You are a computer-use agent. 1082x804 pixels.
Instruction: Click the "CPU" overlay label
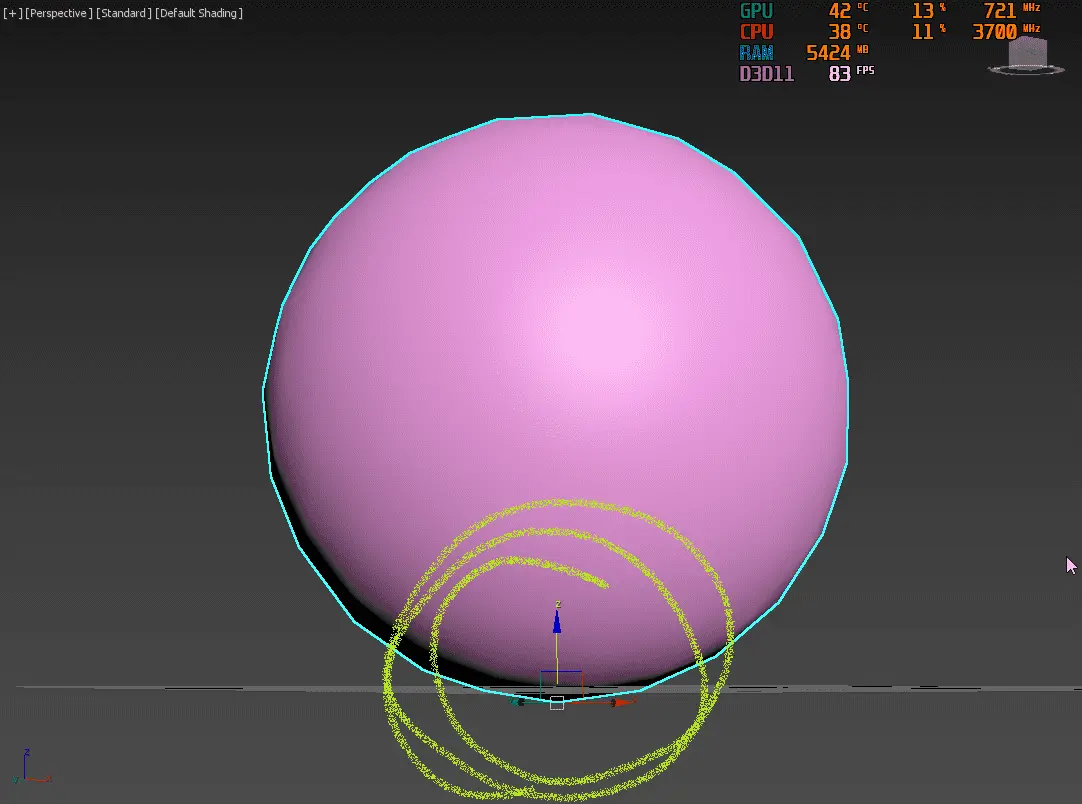(756, 32)
